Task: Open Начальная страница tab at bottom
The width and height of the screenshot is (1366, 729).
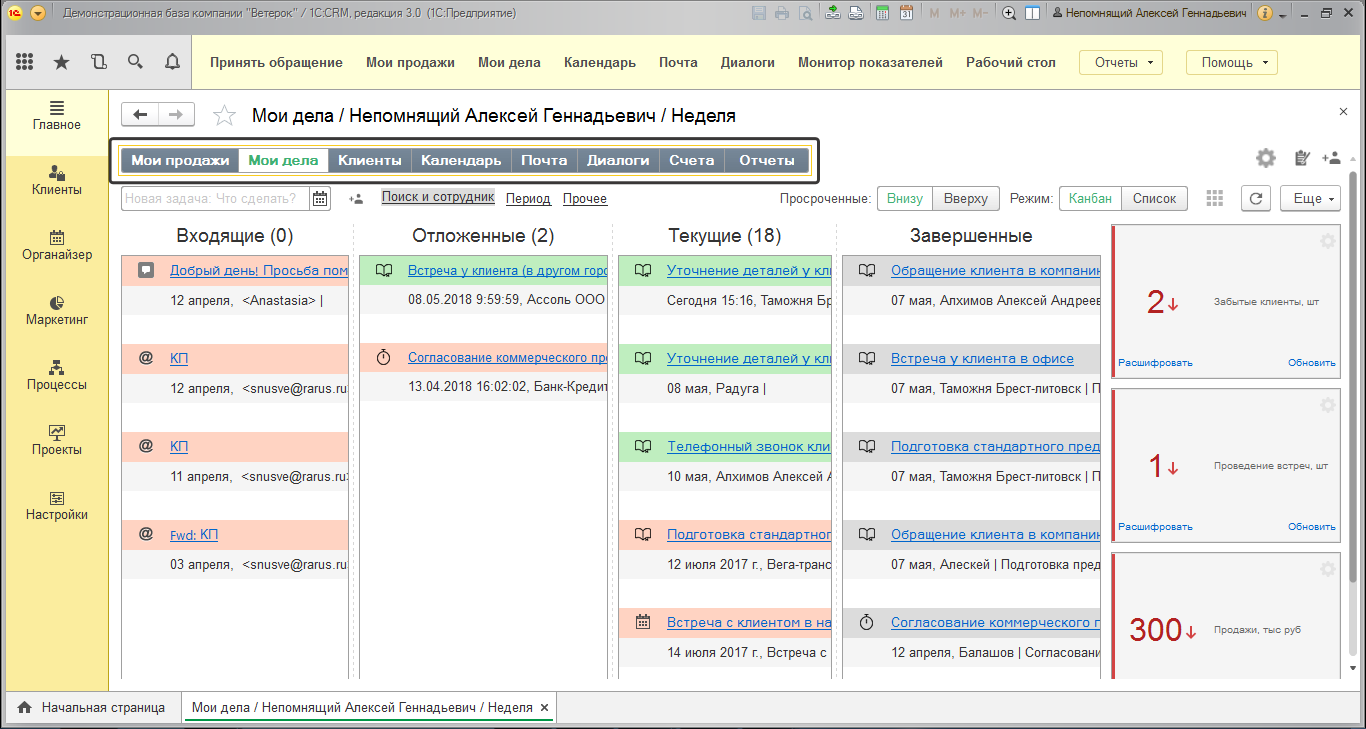Action: (x=92, y=708)
